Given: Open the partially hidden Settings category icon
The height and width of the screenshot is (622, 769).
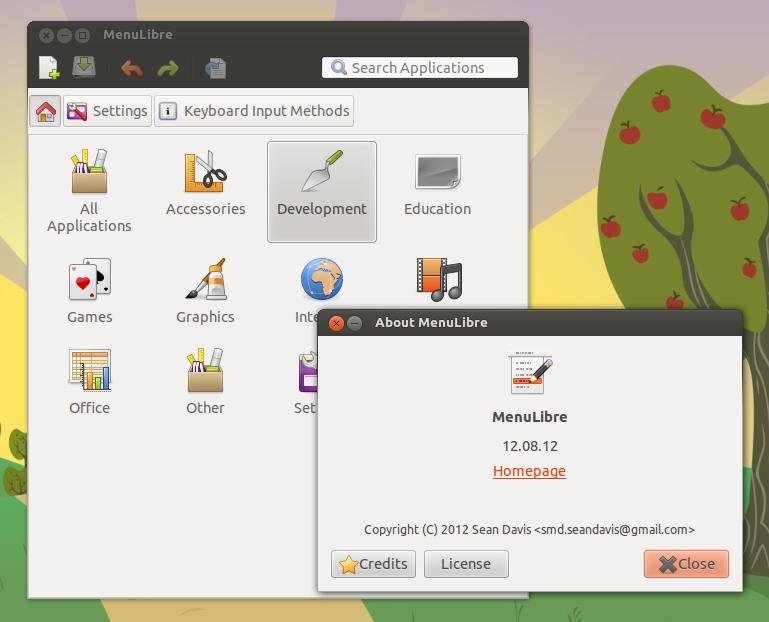Looking at the screenshot, I should 308,372.
